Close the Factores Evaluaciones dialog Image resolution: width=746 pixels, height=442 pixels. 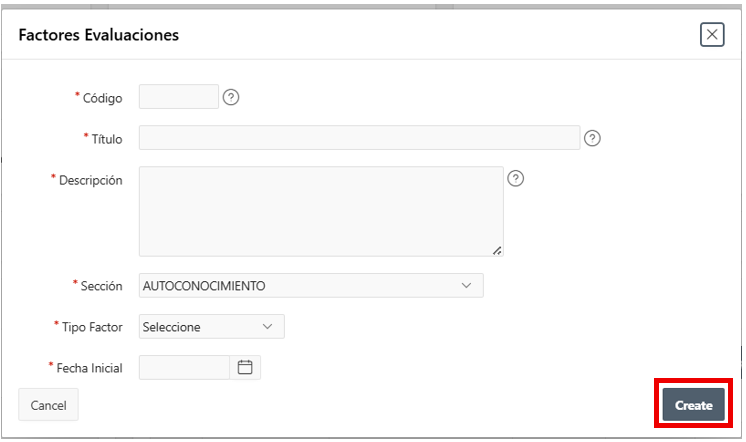[x=712, y=35]
